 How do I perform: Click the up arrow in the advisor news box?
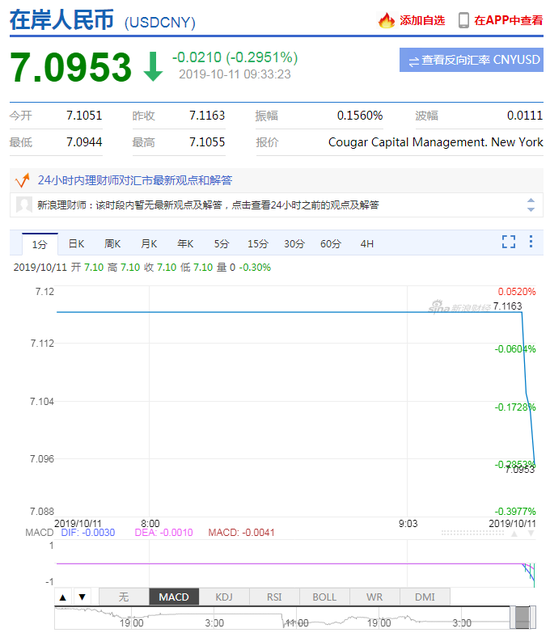click(x=531, y=200)
